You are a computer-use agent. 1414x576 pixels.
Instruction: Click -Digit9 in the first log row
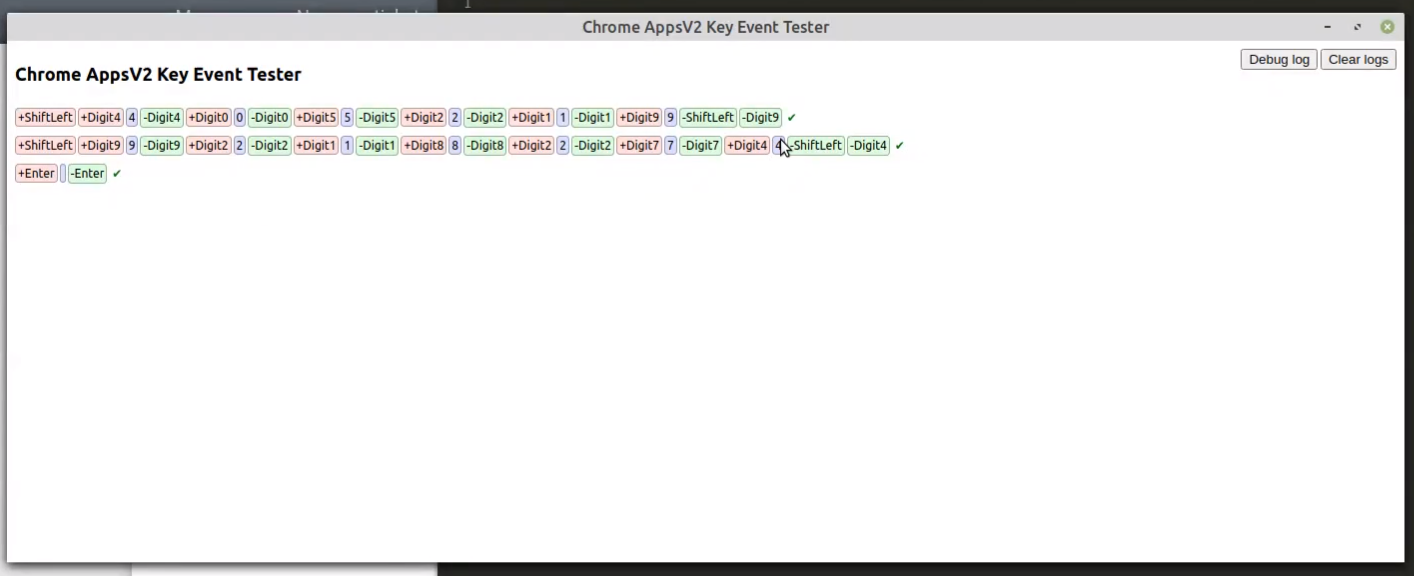coord(760,117)
